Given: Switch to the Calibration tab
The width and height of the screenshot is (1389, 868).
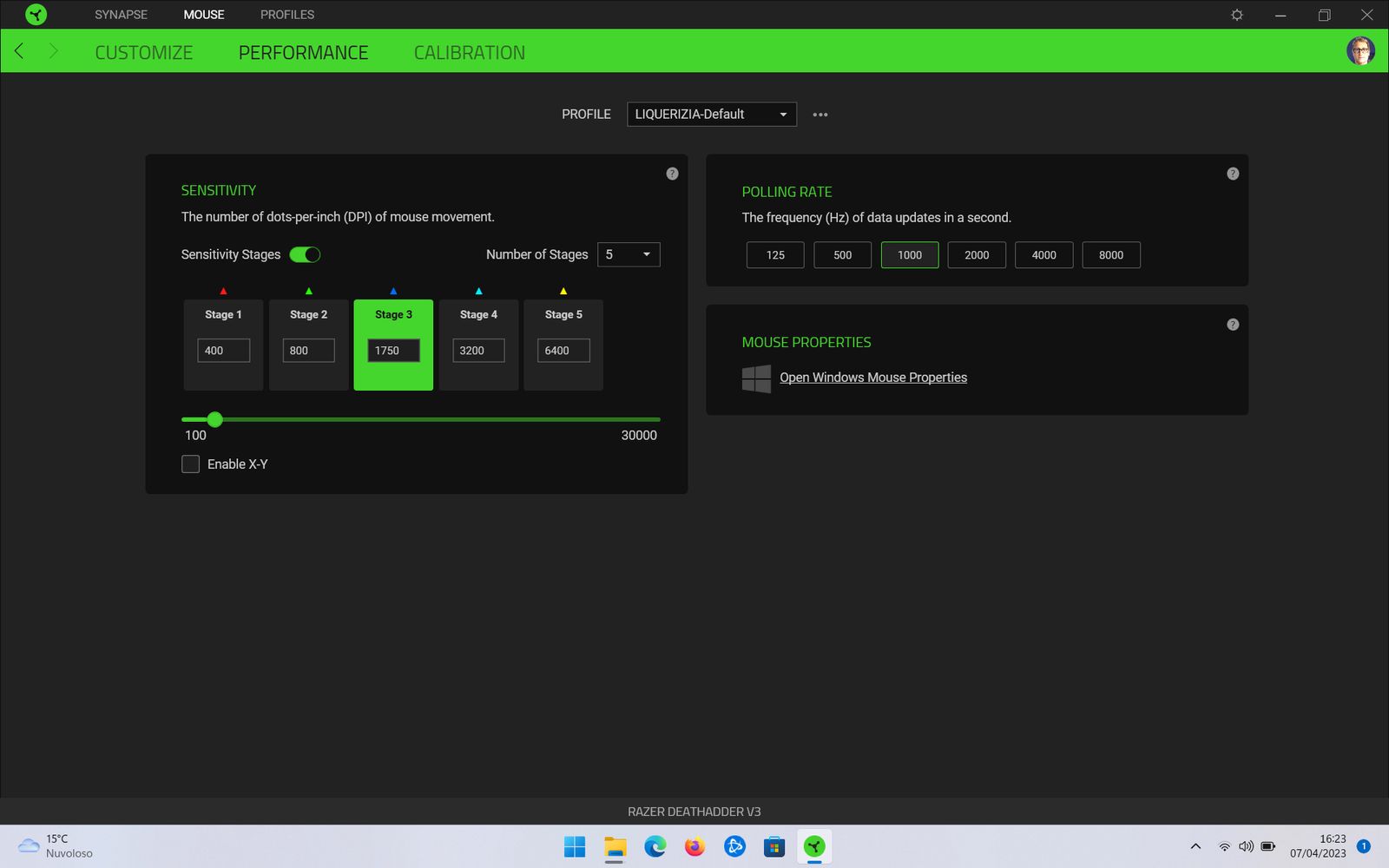Looking at the screenshot, I should pyautogui.click(x=469, y=53).
